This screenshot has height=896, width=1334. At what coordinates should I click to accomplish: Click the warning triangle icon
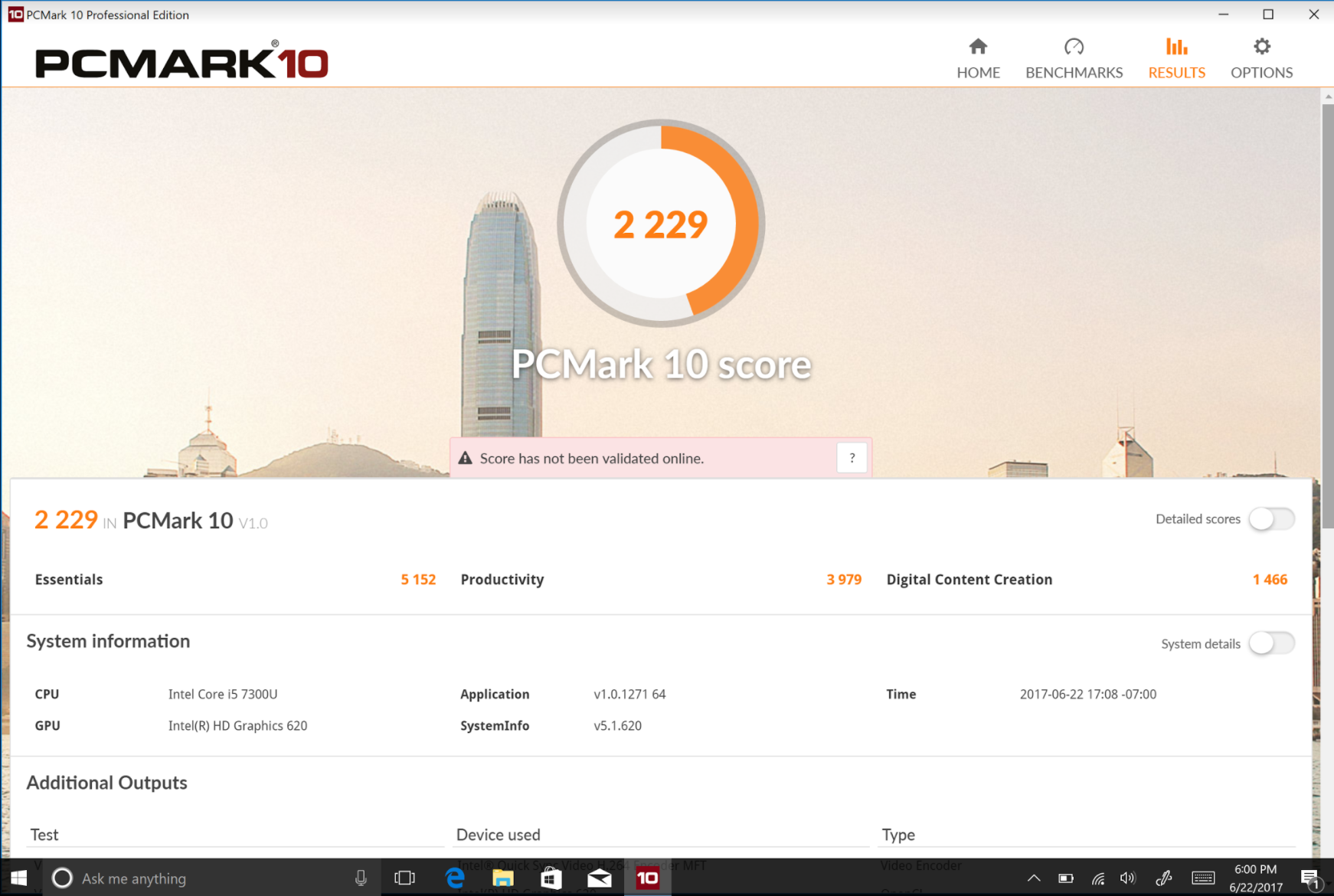[465, 458]
